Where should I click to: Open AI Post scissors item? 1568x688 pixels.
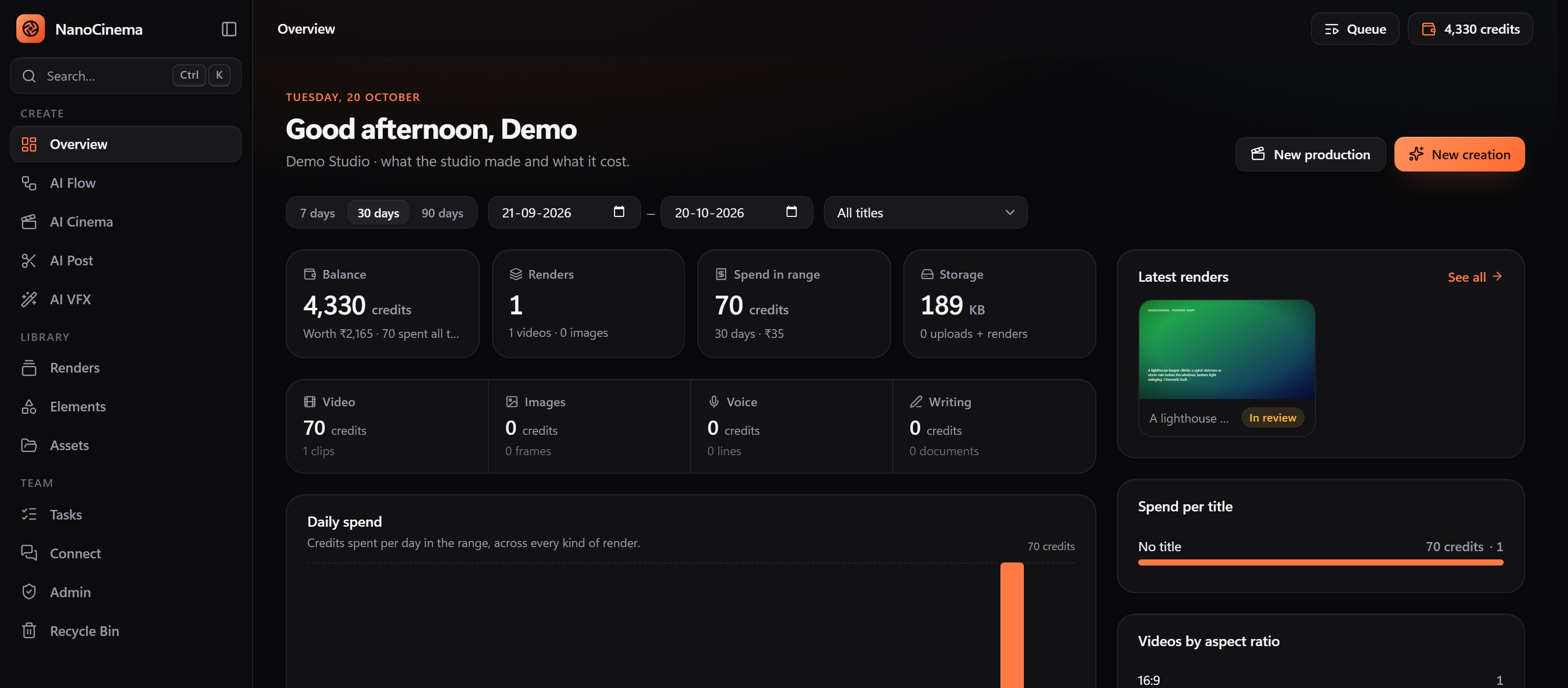(x=126, y=261)
